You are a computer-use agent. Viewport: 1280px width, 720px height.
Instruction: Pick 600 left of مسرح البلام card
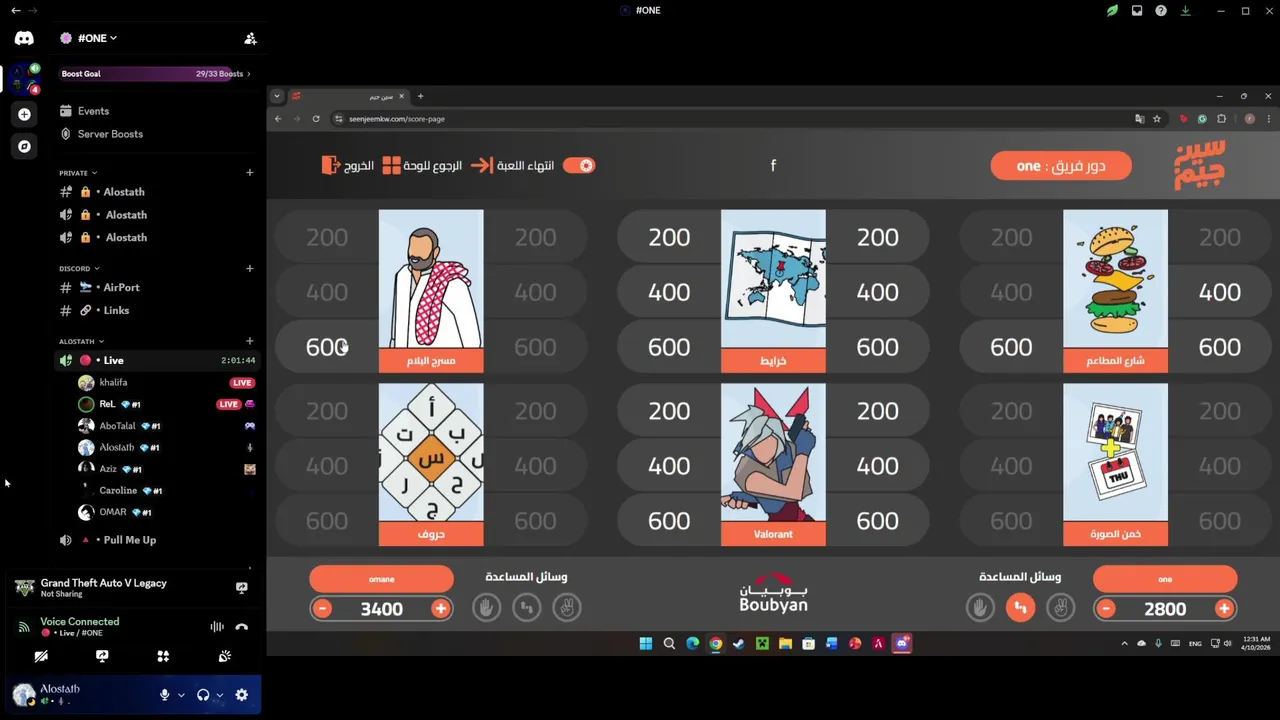(x=327, y=347)
